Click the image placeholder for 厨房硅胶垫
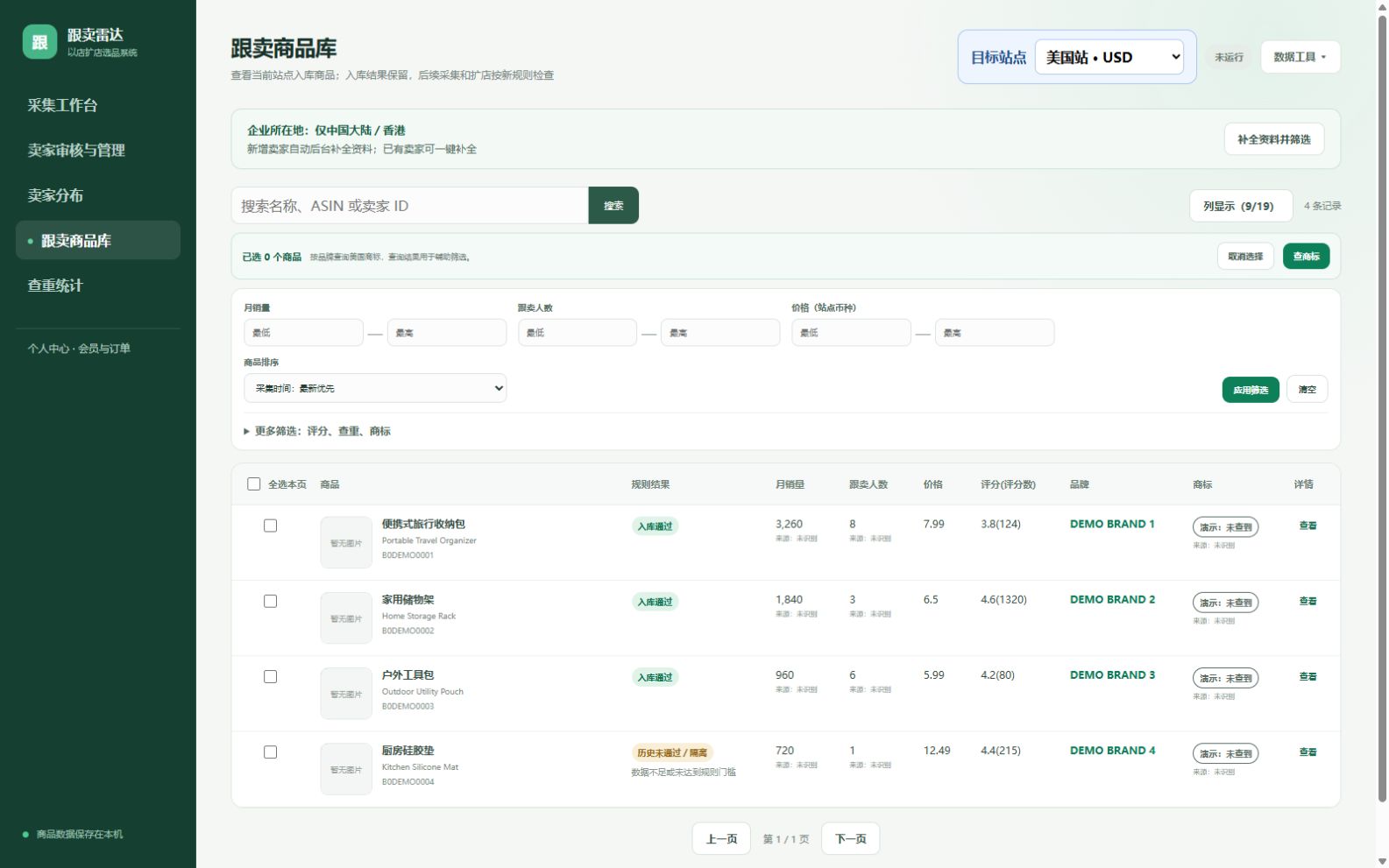Image resolution: width=1389 pixels, height=868 pixels. pyautogui.click(x=346, y=769)
